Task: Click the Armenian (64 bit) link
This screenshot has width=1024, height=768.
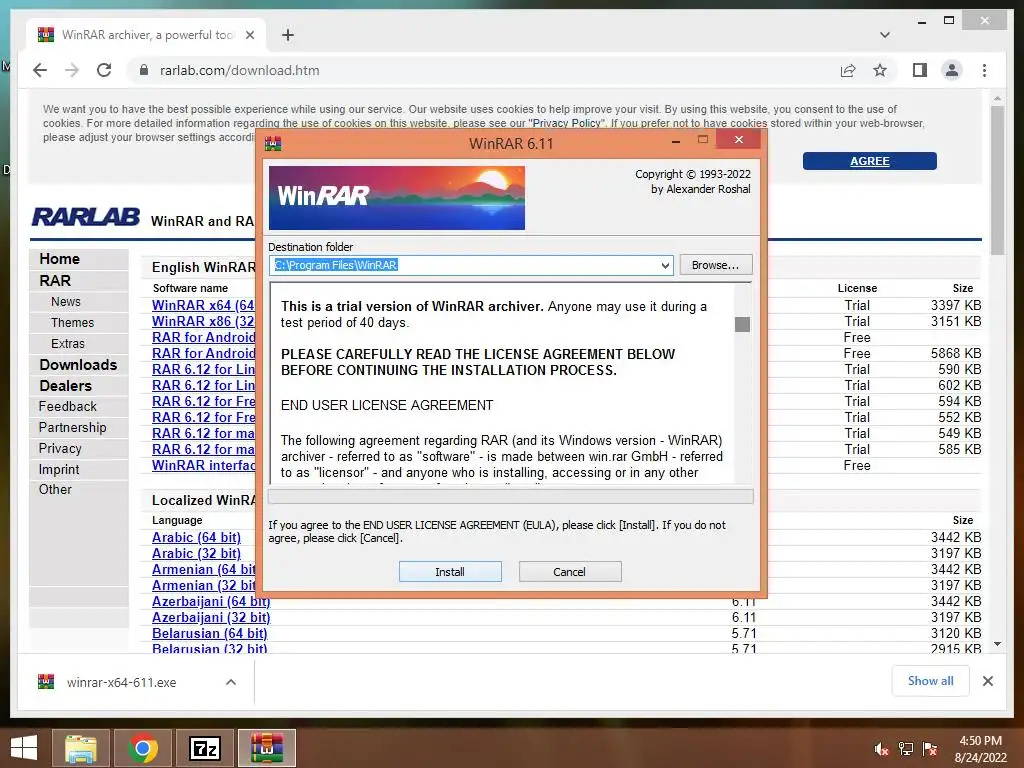Action: point(204,569)
